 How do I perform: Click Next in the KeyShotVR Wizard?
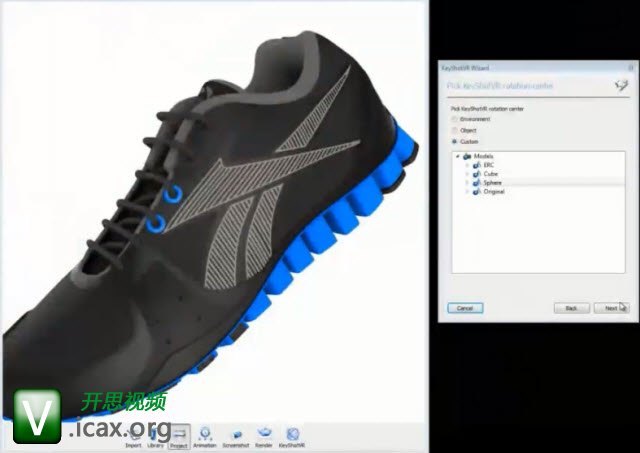611,308
